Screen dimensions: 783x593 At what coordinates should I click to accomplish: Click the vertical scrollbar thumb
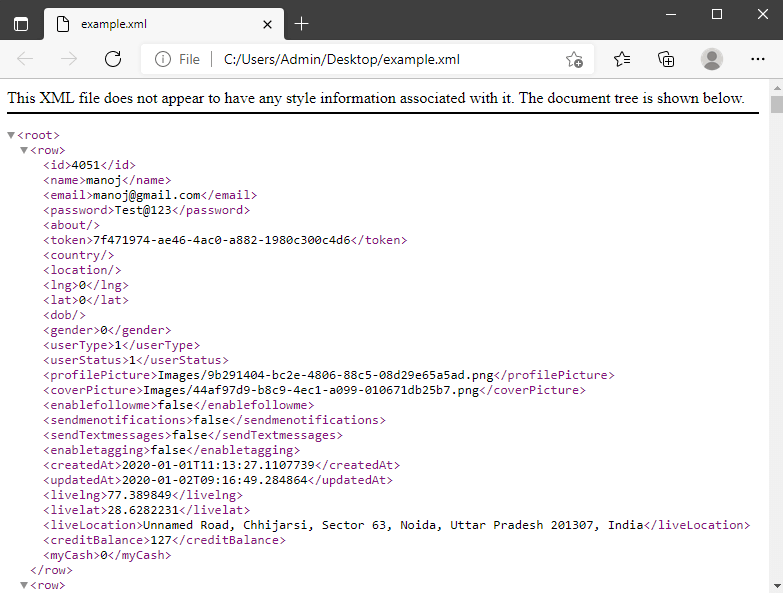point(777,105)
